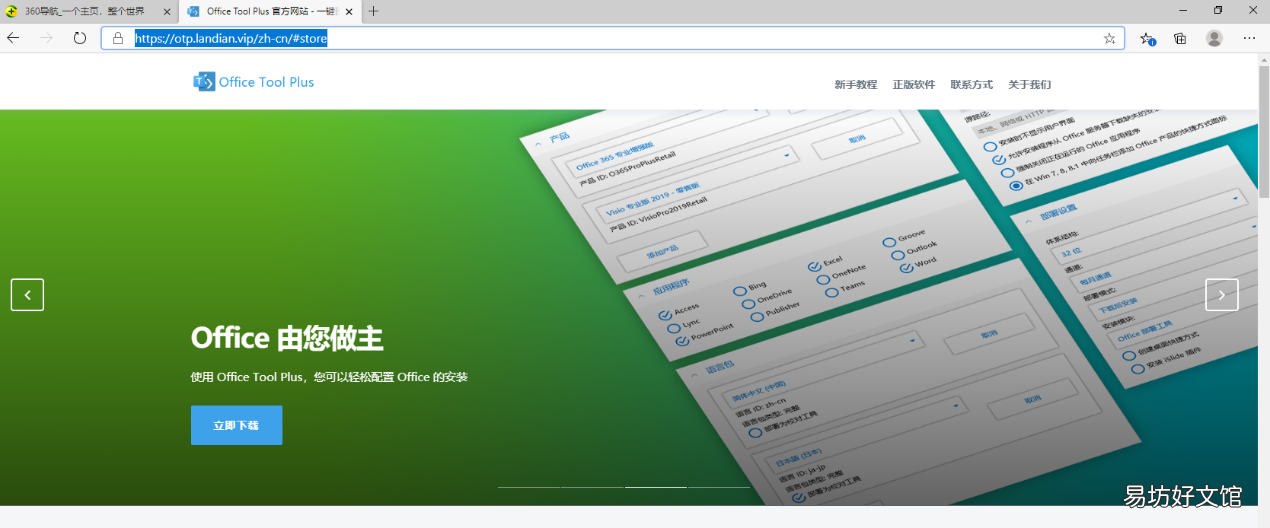The image size is (1270, 528).
Task: Show previous slide with left arrow
Action: [x=27, y=295]
